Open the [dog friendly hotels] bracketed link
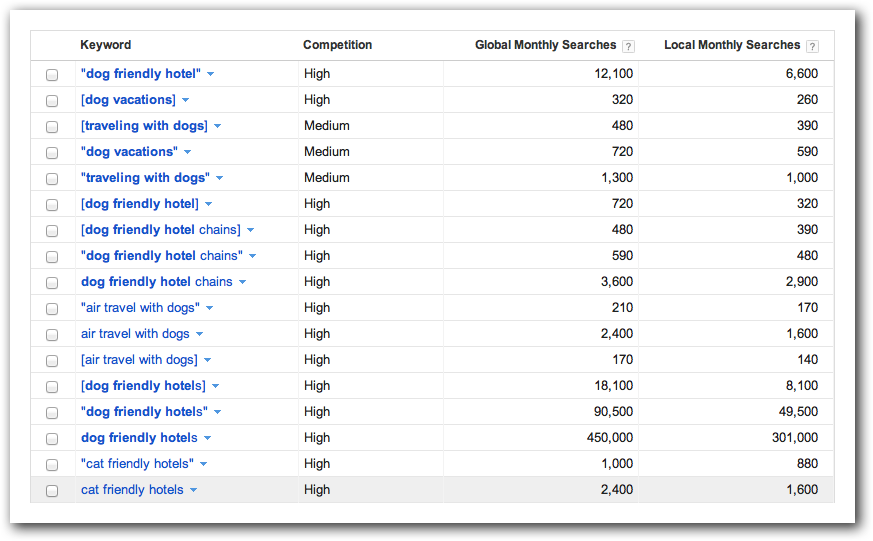The image size is (873, 541). [143, 386]
